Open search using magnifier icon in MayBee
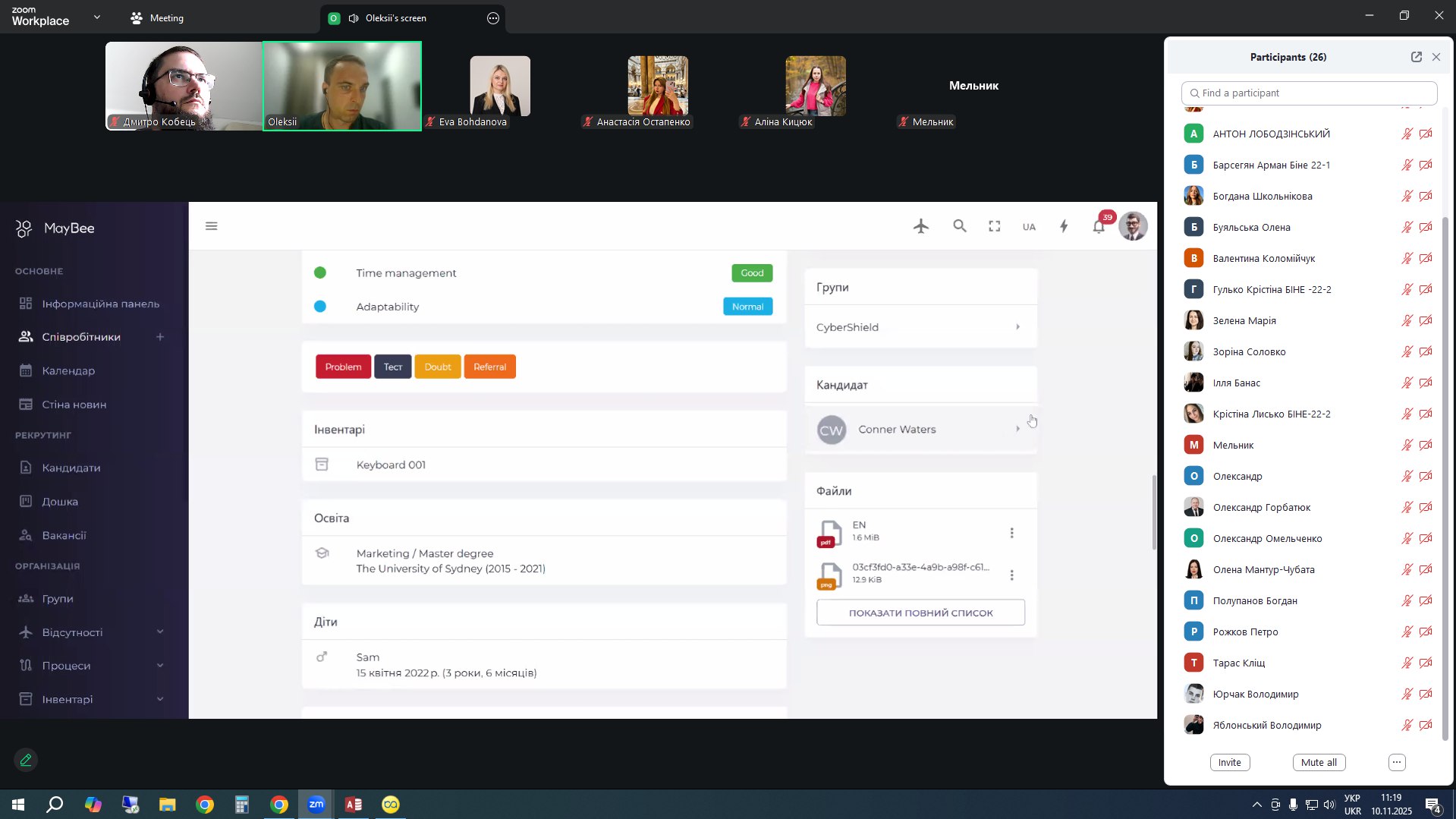This screenshot has height=819, width=1456. coord(960,226)
